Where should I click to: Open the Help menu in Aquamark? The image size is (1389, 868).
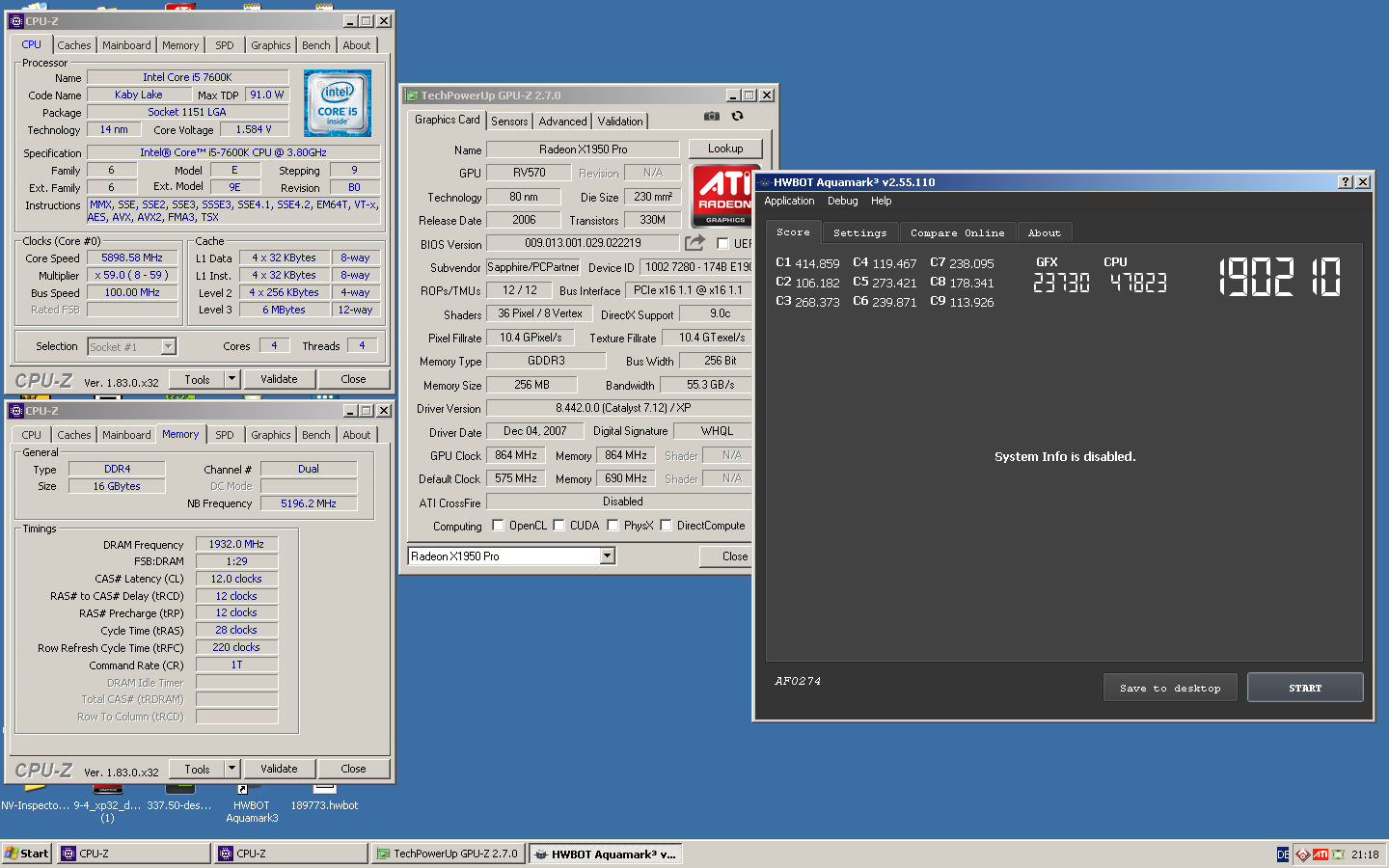(x=881, y=201)
